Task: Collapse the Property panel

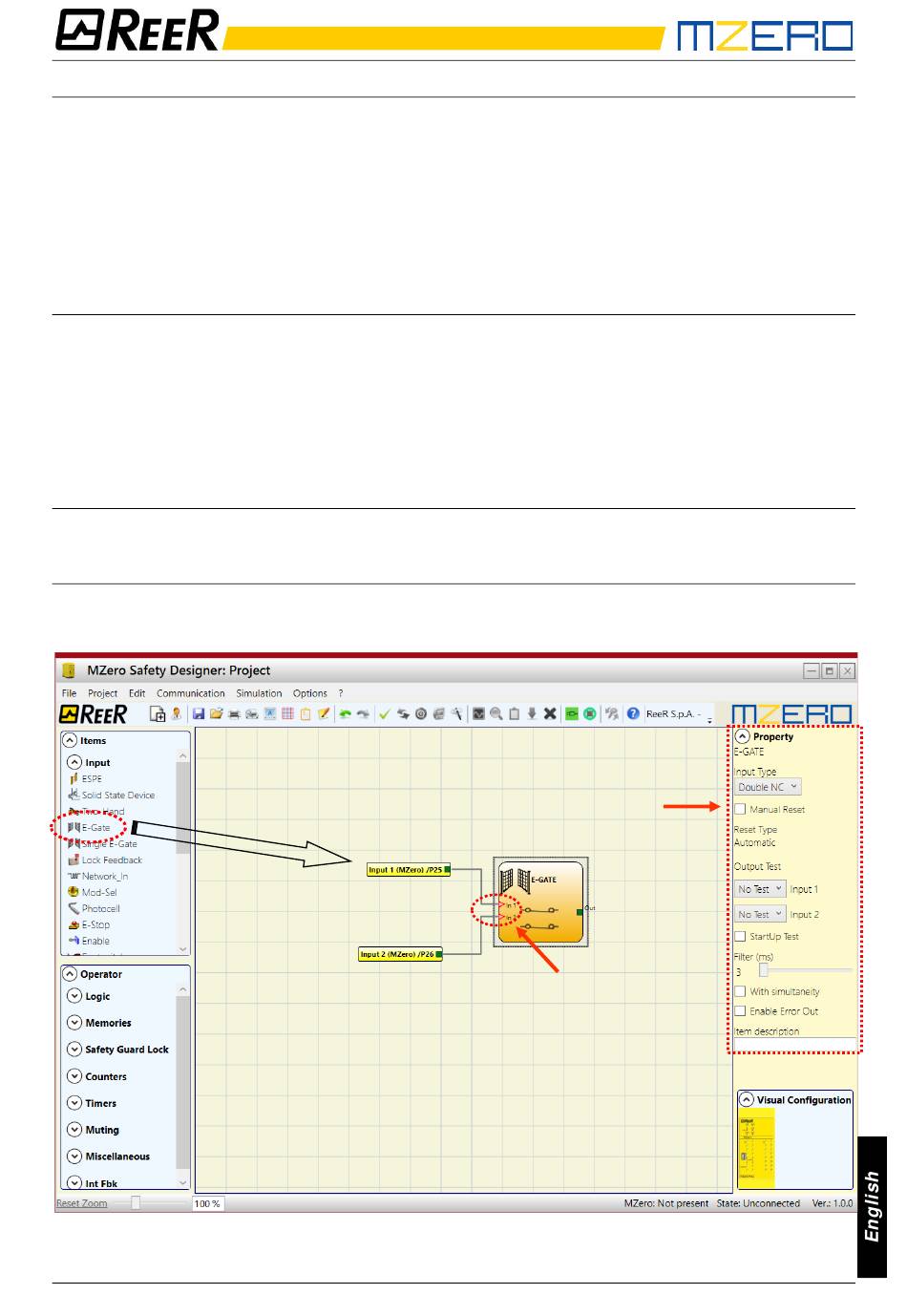Action: (x=742, y=736)
